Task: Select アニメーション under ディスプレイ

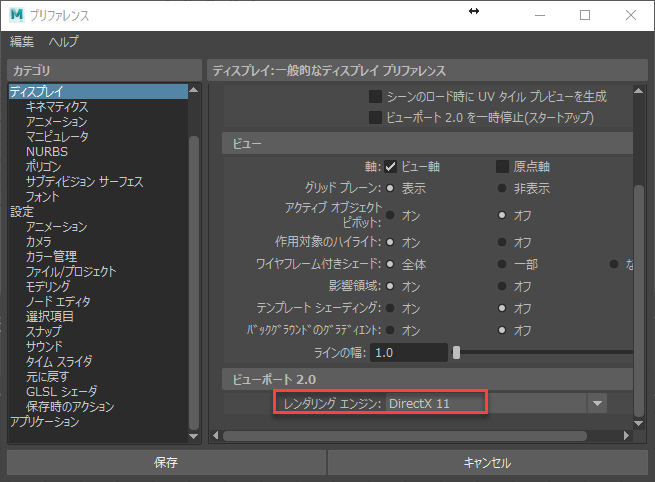Action: (x=56, y=122)
